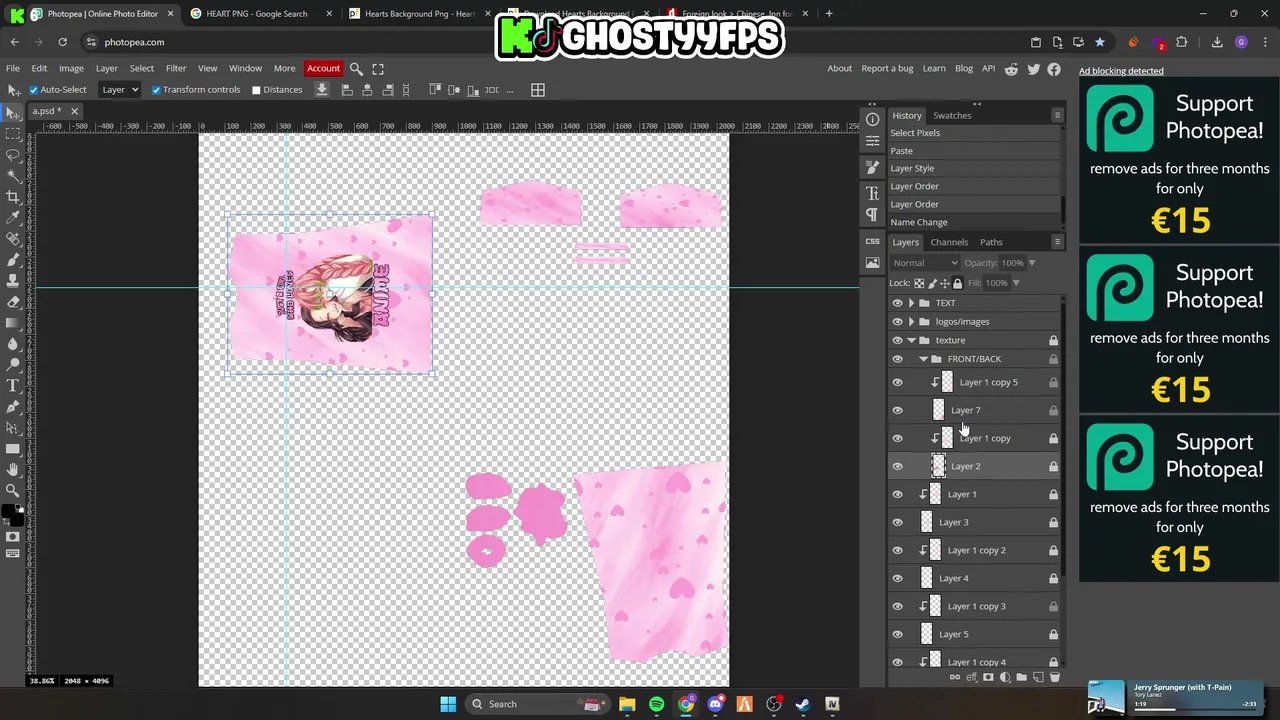1280x720 pixels.
Task: Hide Layer 3 via eye icon
Action: (897, 522)
